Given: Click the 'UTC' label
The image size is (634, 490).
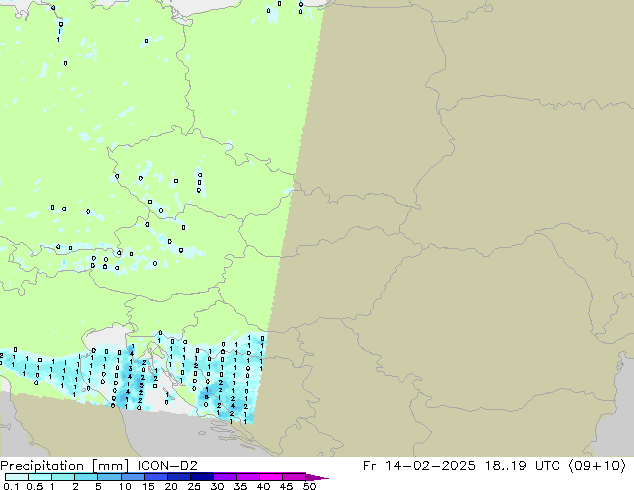Looking at the screenshot, I should click(547, 466).
